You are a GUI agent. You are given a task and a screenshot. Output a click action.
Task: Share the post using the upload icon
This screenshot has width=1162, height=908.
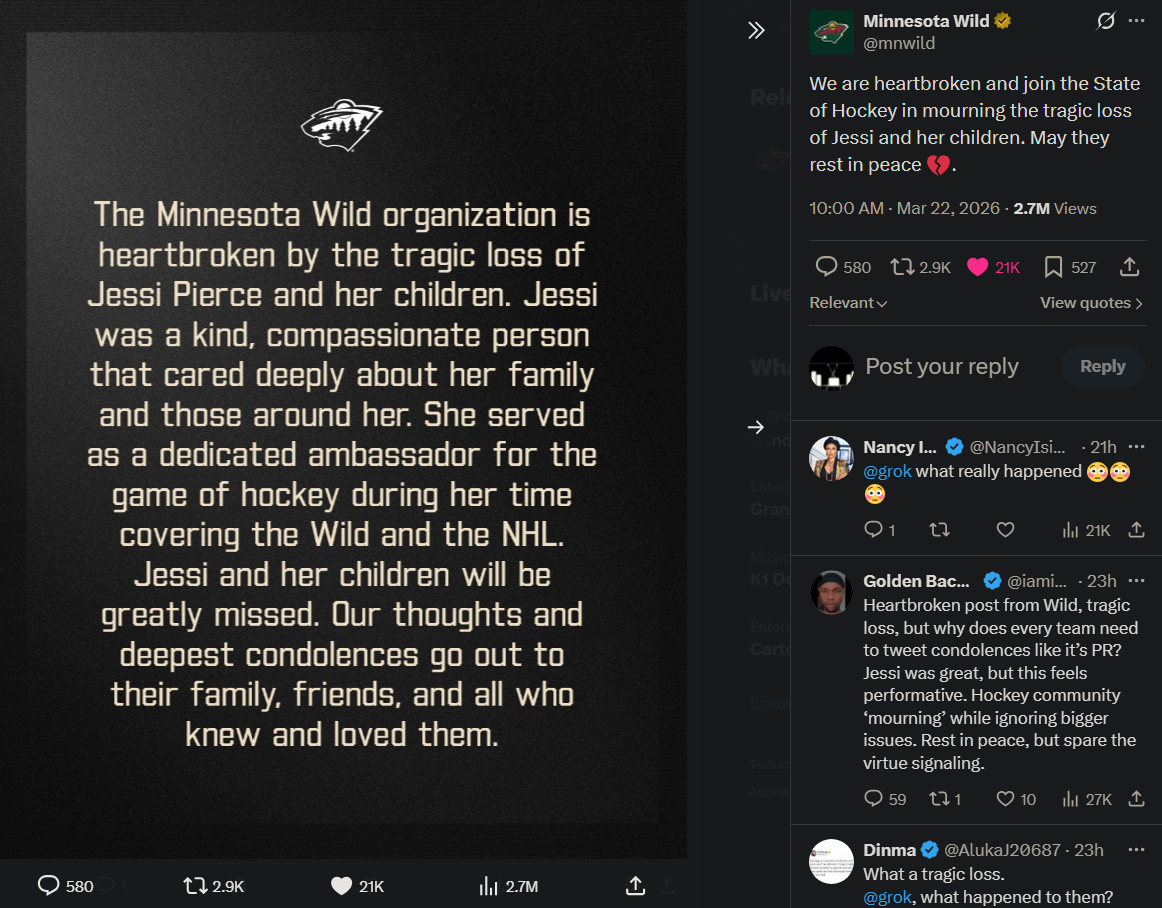coord(1129,267)
